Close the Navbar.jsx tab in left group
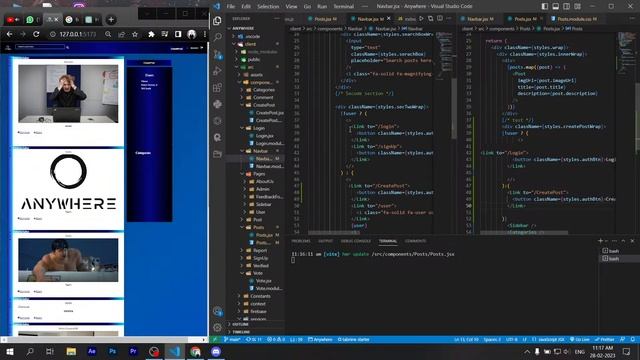 click(x=389, y=18)
